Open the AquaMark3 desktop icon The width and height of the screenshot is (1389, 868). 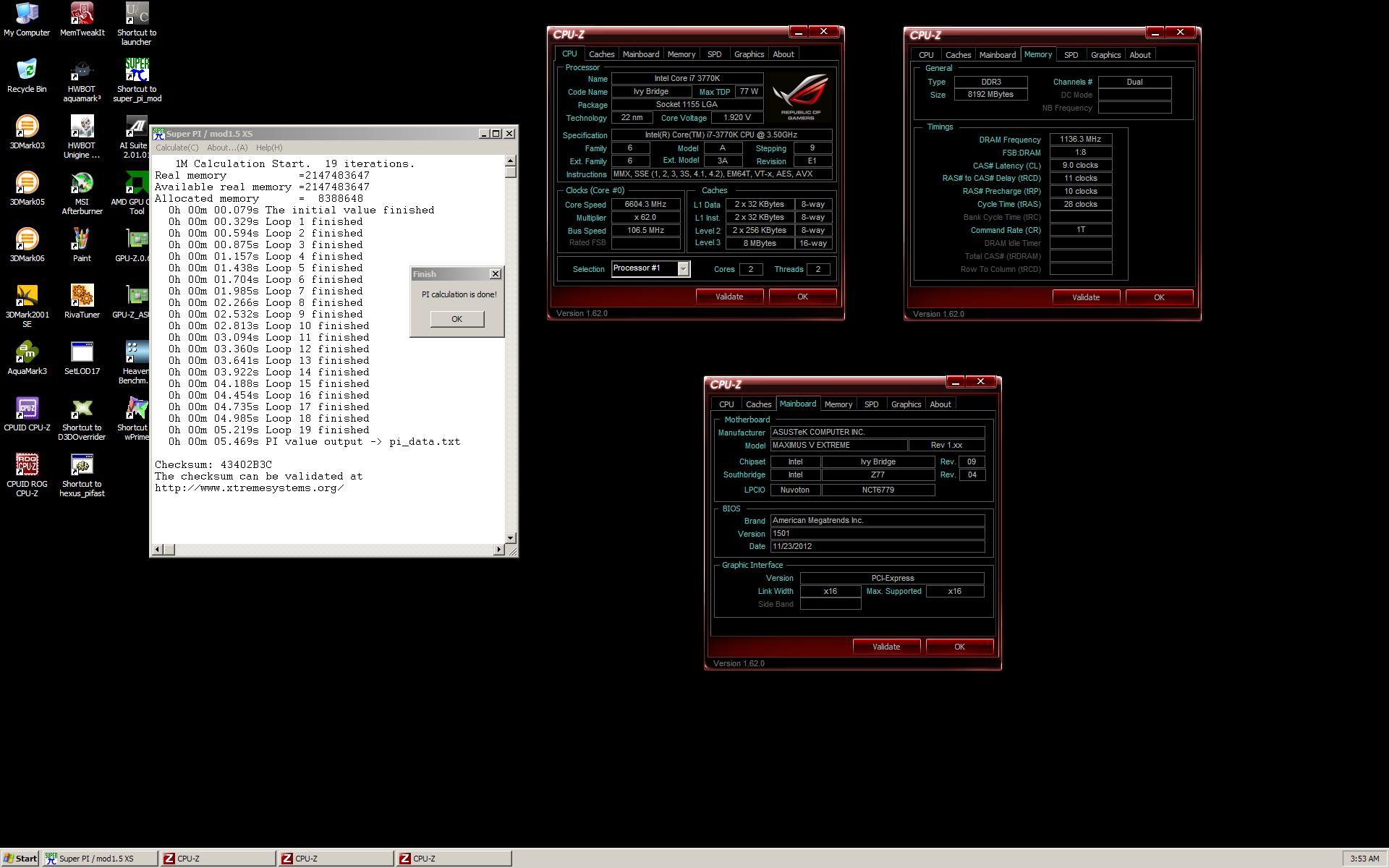point(27,359)
